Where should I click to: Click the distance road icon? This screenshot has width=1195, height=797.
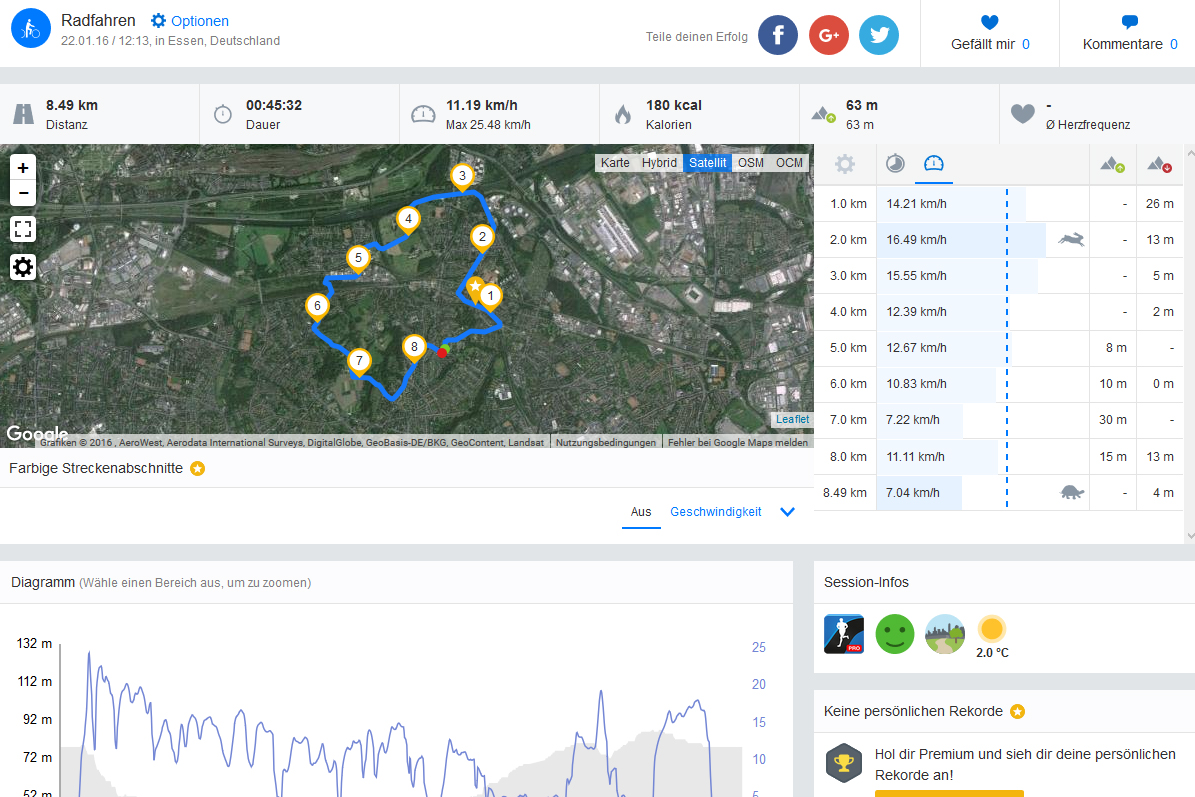click(24, 114)
